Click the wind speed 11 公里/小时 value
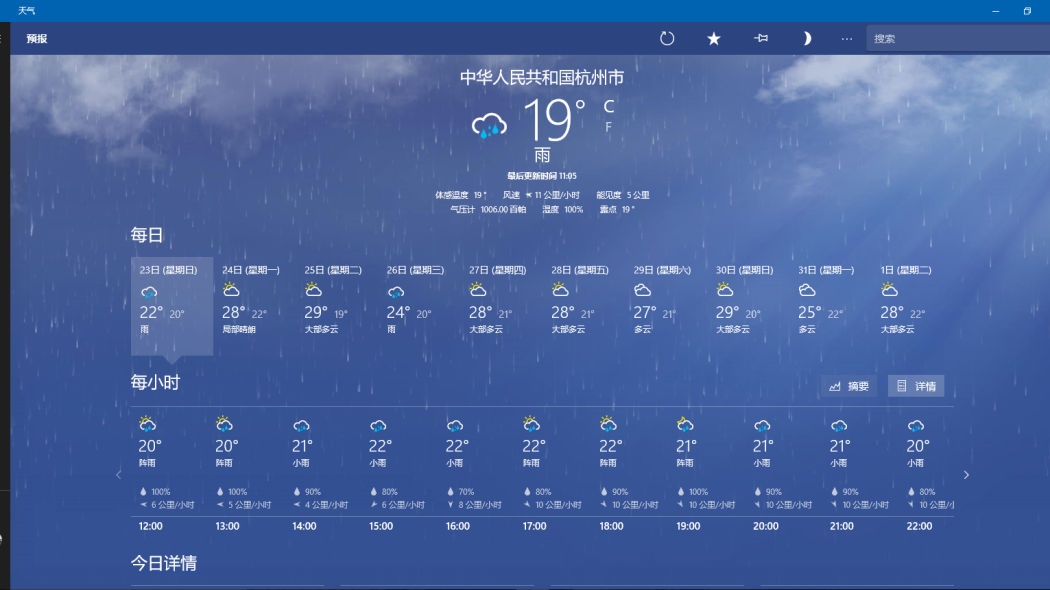Screen dimensions: 1050x590 point(557,196)
